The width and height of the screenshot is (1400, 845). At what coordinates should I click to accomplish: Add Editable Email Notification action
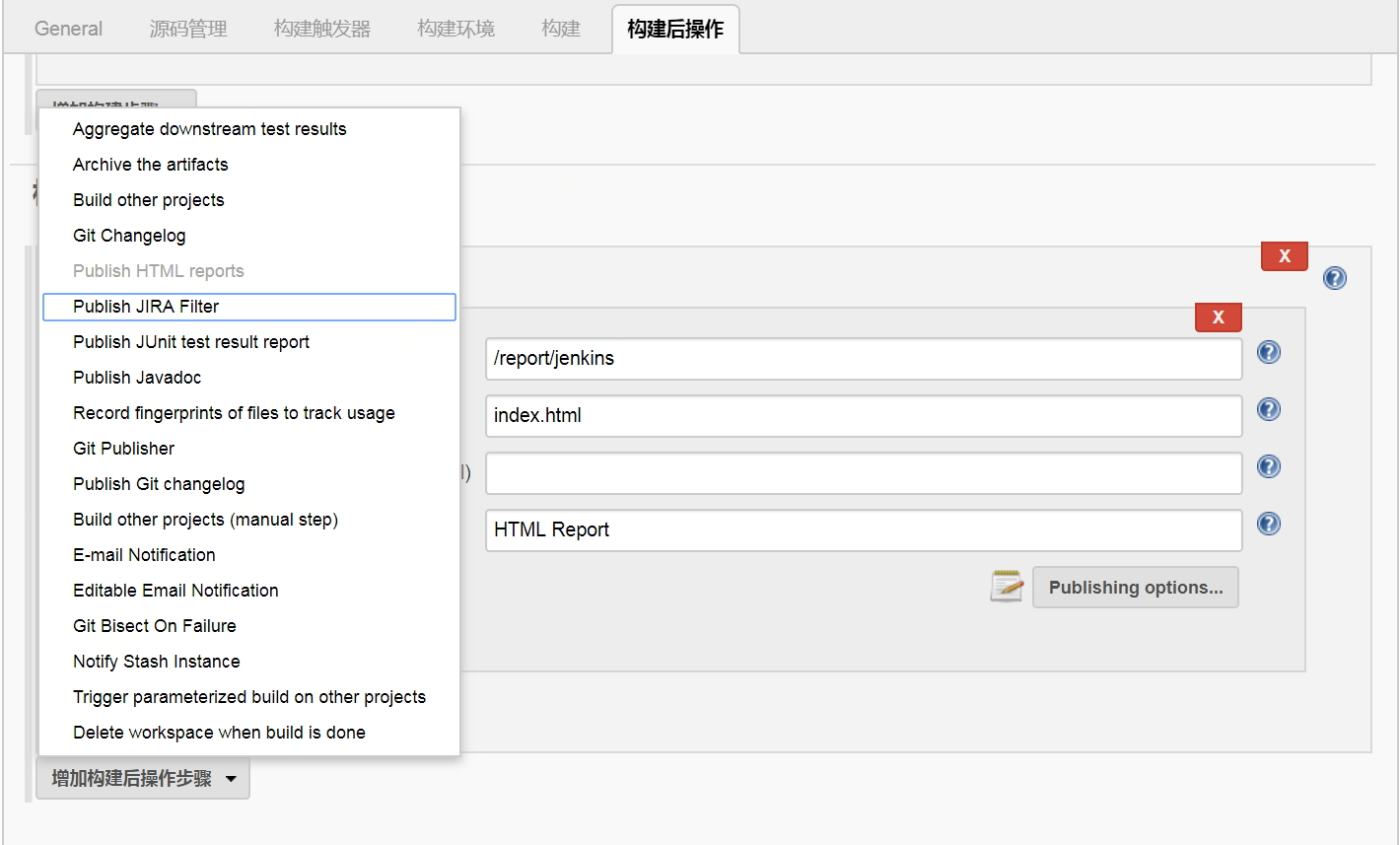[x=249, y=591]
